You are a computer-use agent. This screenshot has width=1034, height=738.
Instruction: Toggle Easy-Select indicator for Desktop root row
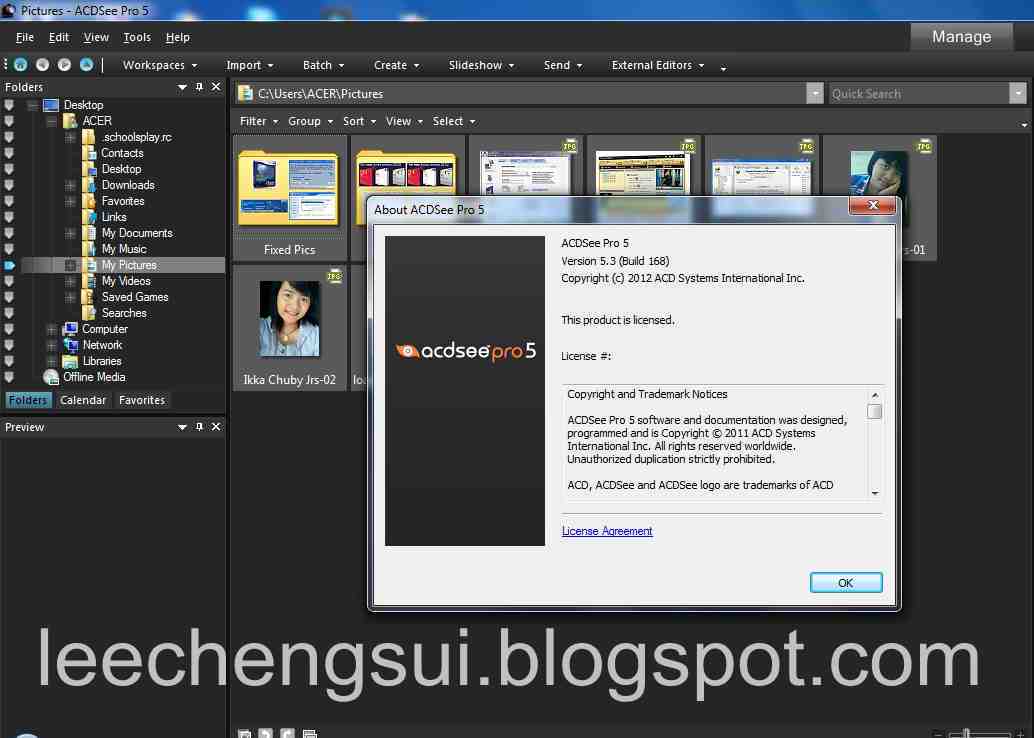pyautogui.click(x=9, y=105)
